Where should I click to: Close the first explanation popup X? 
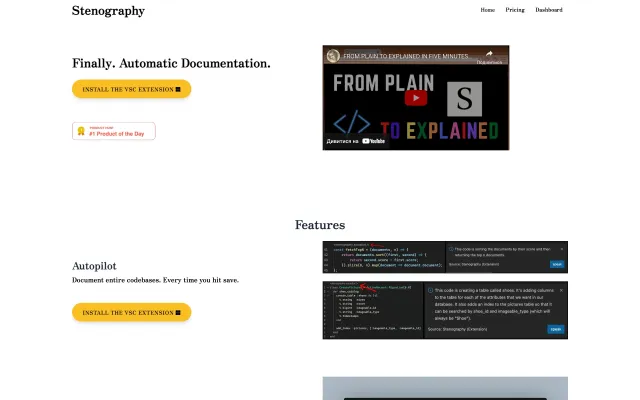pyautogui.click(x=562, y=249)
